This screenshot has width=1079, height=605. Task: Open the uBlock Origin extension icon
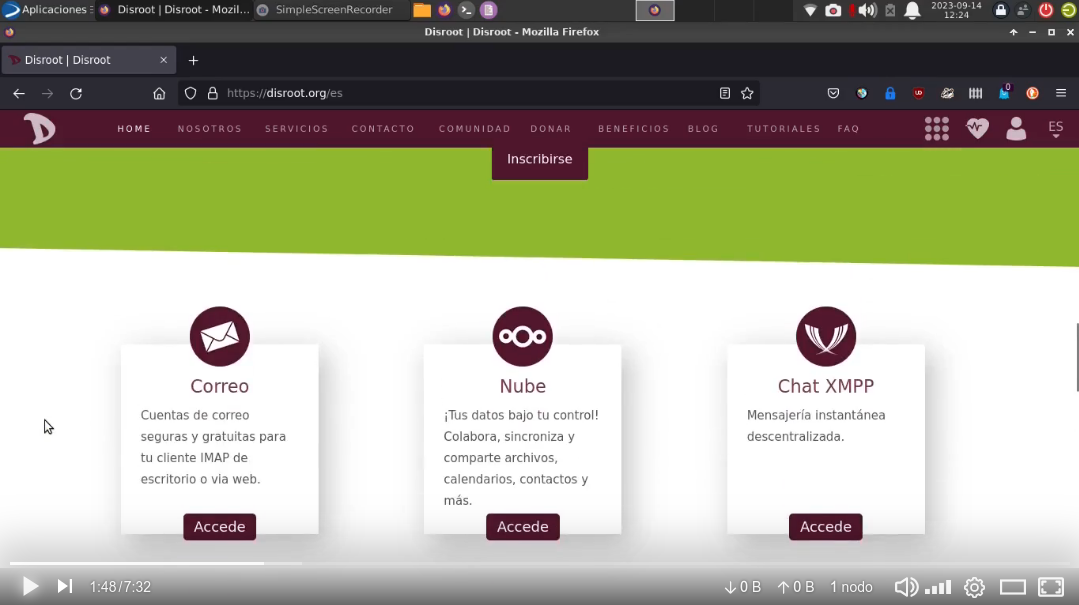pyautogui.click(x=918, y=93)
